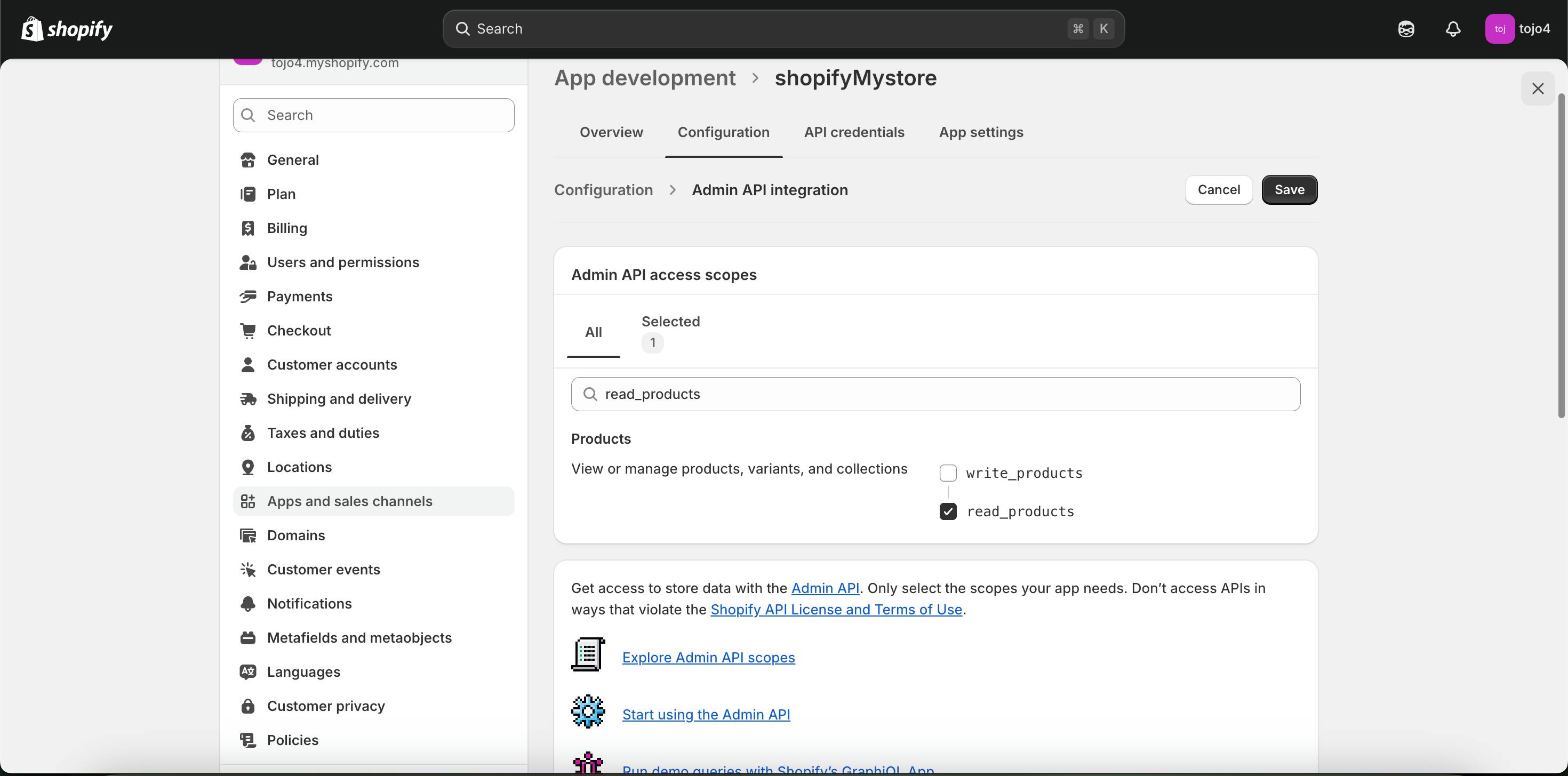
Task: Click the Customer privacy lock icon
Action: pos(248,706)
